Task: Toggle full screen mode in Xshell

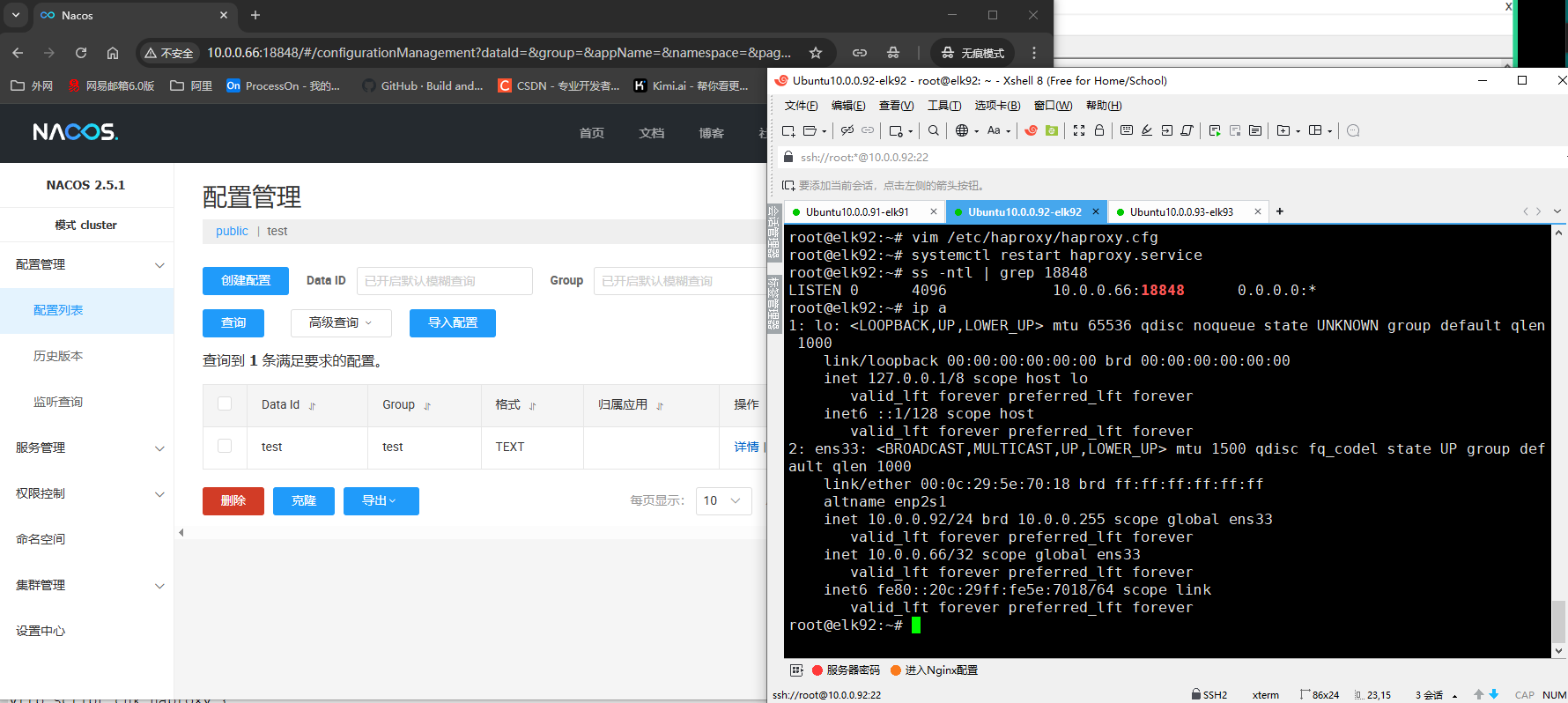Action: point(1079,130)
